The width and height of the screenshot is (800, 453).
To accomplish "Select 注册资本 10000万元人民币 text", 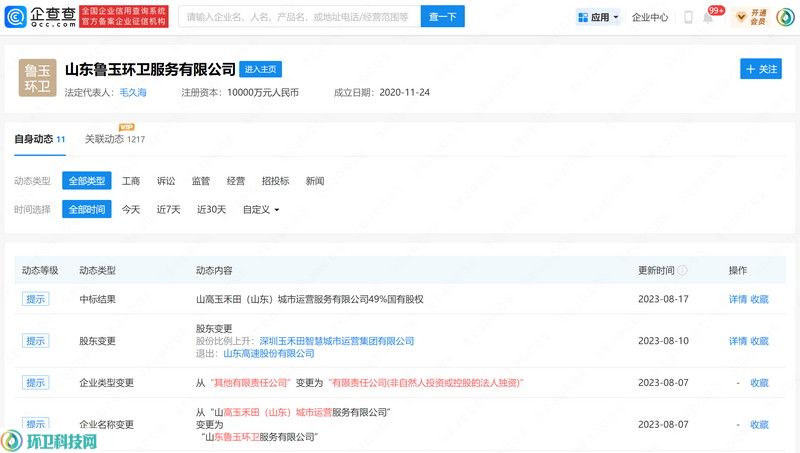I will (240, 92).
